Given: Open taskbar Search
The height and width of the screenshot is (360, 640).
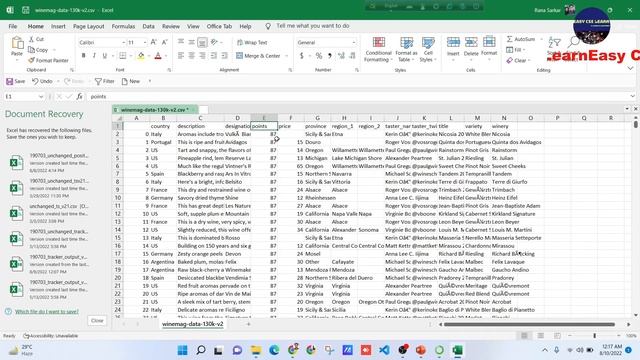Looking at the screenshot, I should 200,350.
